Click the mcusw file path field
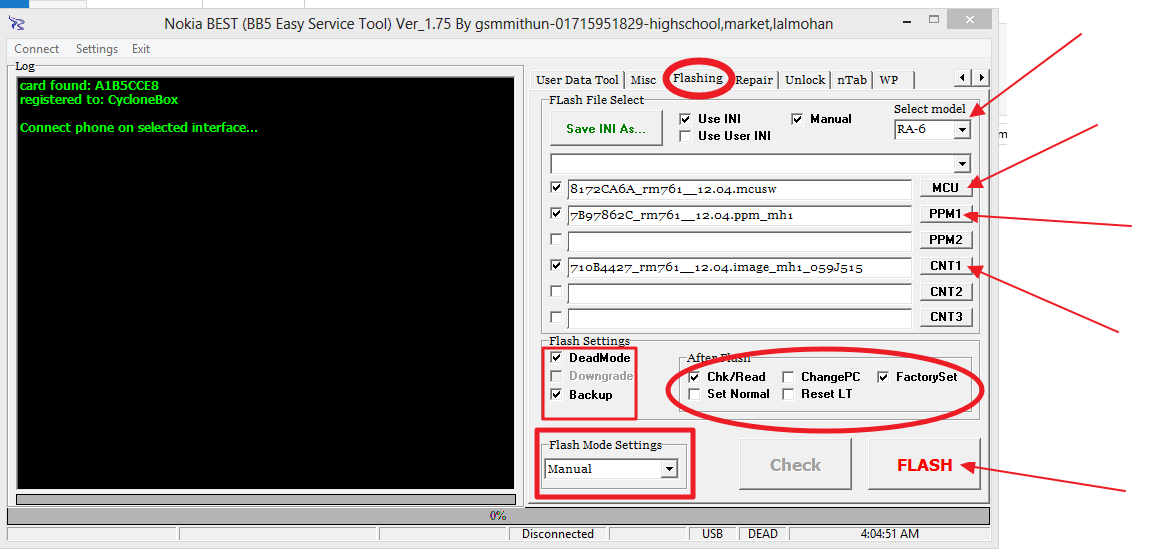 pos(739,189)
